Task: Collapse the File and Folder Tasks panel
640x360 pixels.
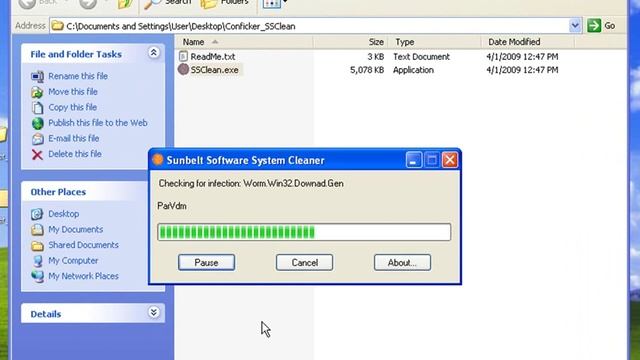Action: tap(153, 53)
